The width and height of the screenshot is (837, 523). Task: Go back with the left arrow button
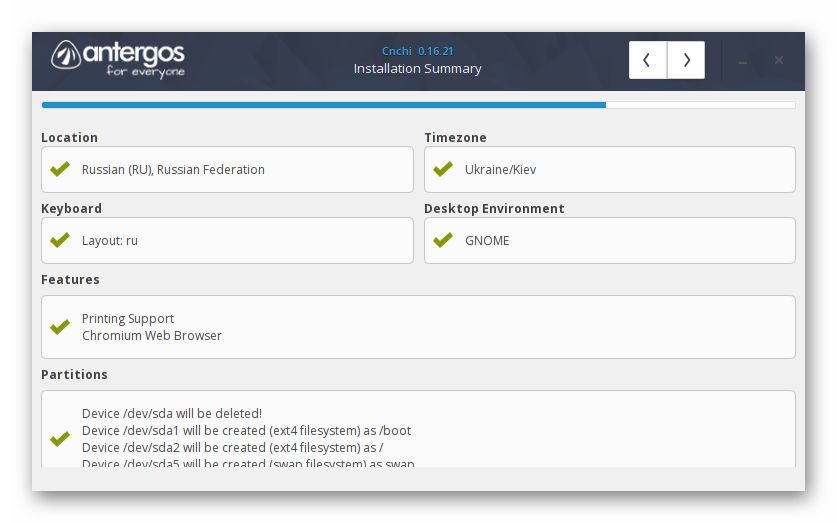click(648, 60)
